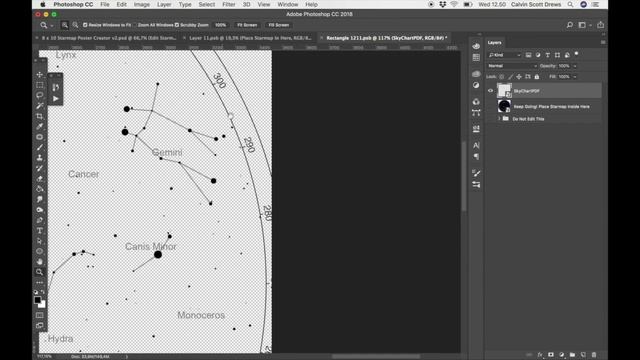Select the Hand tool
The image size is (640, 360).
tap(40, 262)
